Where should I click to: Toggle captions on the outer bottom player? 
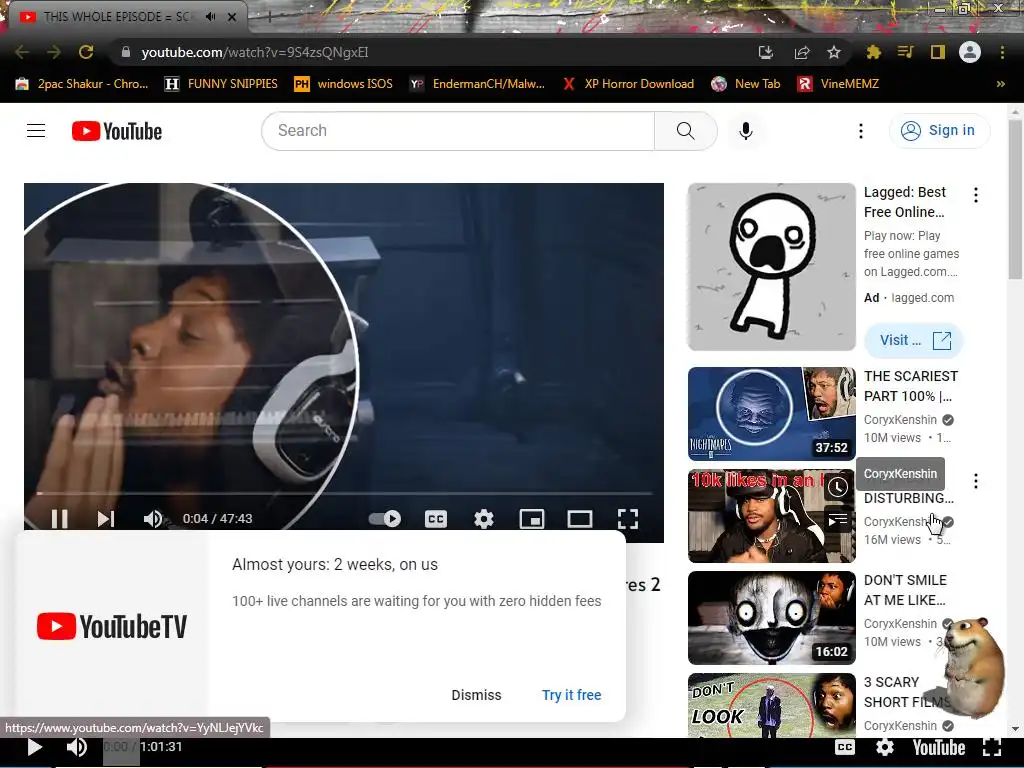pyautogui.click(x=844, y=747)
